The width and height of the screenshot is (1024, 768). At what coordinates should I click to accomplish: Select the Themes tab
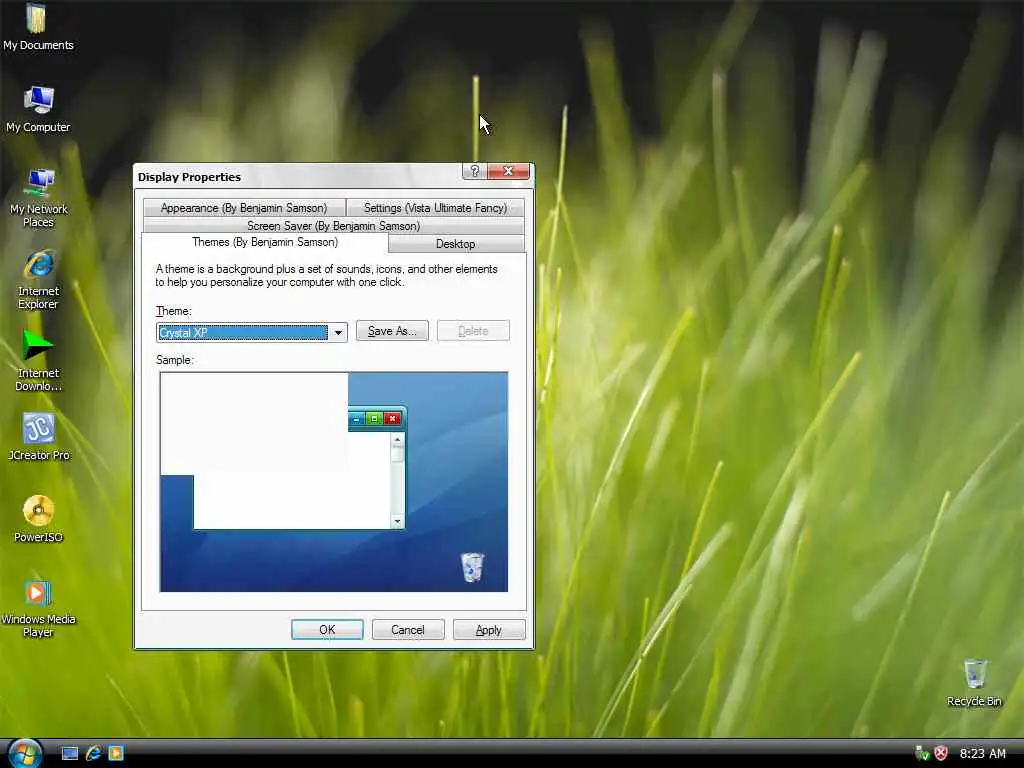(x=264, y=242)
